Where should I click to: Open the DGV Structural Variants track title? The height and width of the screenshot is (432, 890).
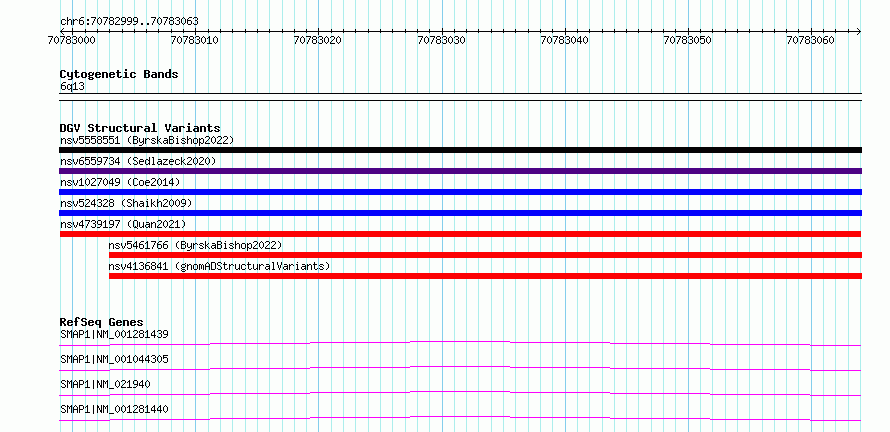(x=140, y=128)
